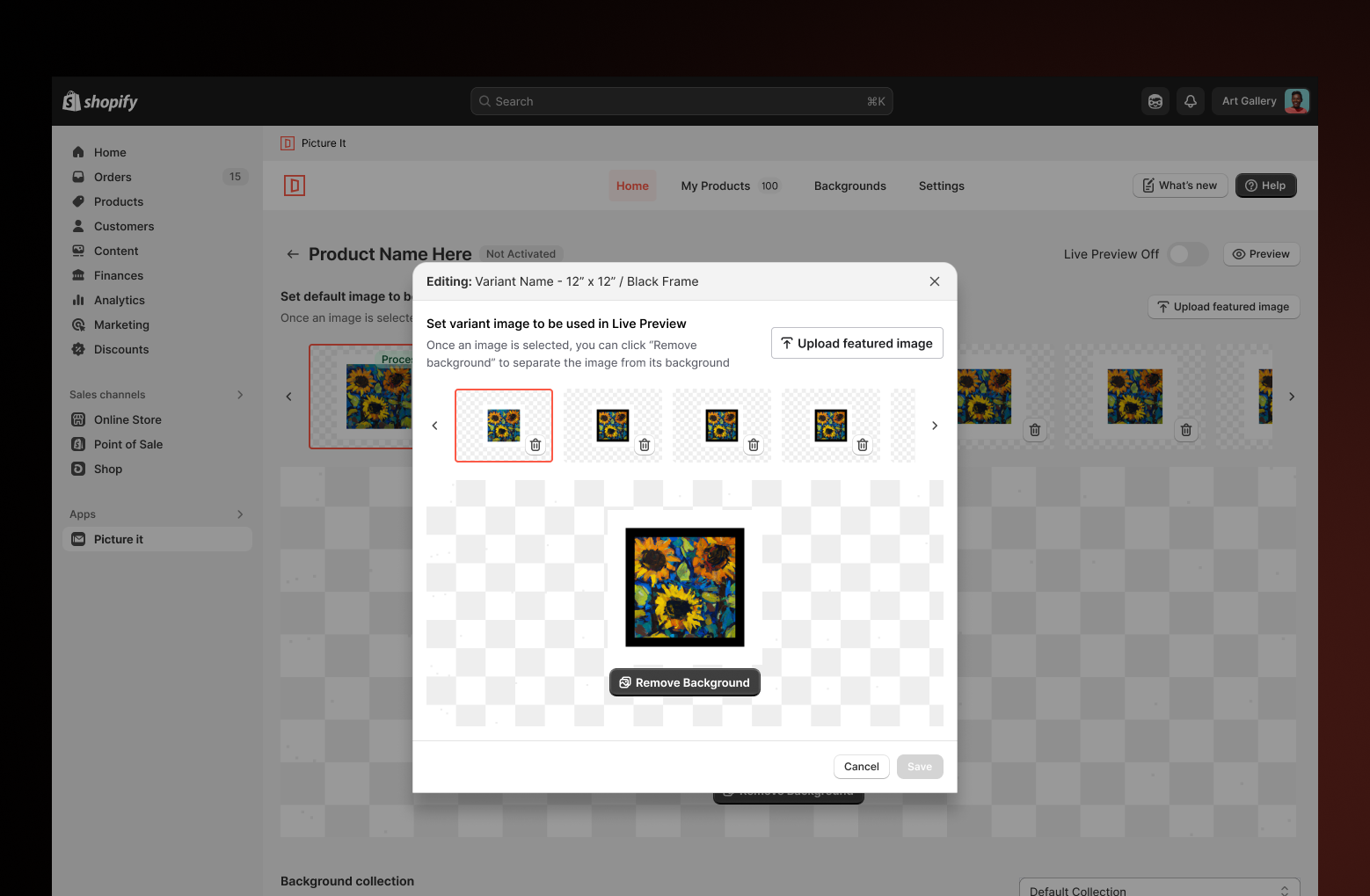The width and height of the screenshot is (1370, 896).
Task: Switch to Settings tab
Action: (942, 186)
